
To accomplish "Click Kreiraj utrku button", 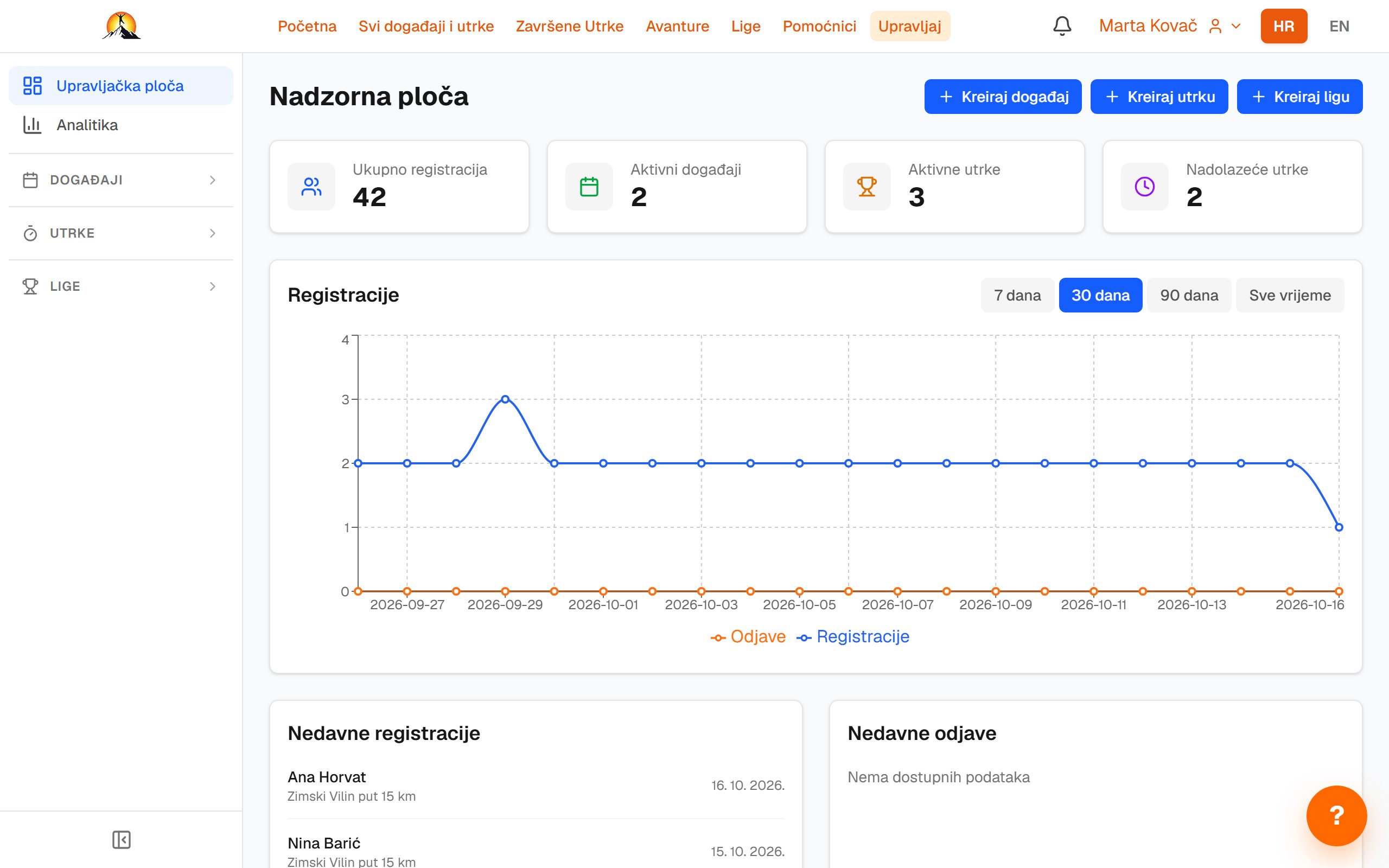I will tap(1159, 97).
